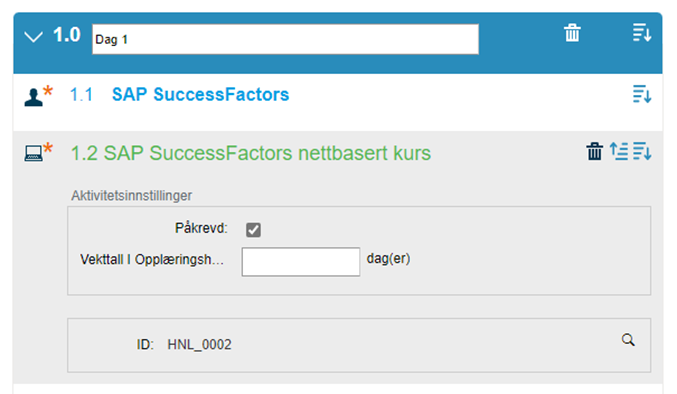Move SAP SuccessFactors item 1.1 down
The width and height of the screenshot is (677, 394).
click(642, 94)
